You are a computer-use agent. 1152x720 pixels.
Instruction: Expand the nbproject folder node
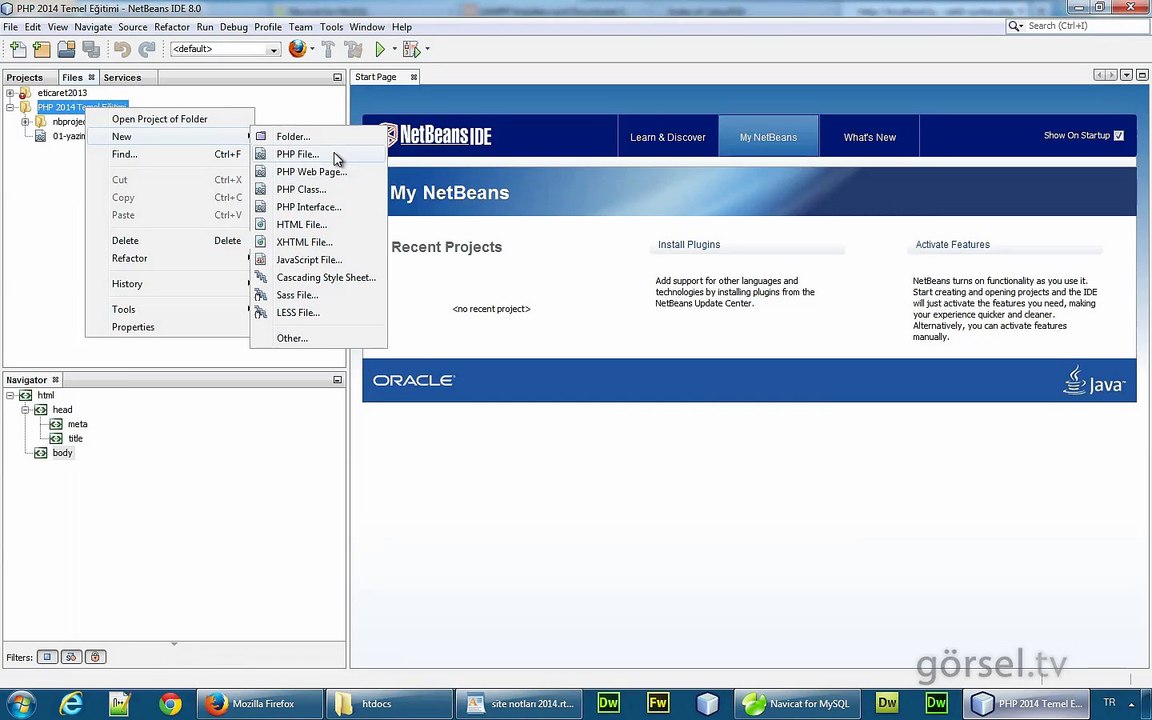[25, 122]
